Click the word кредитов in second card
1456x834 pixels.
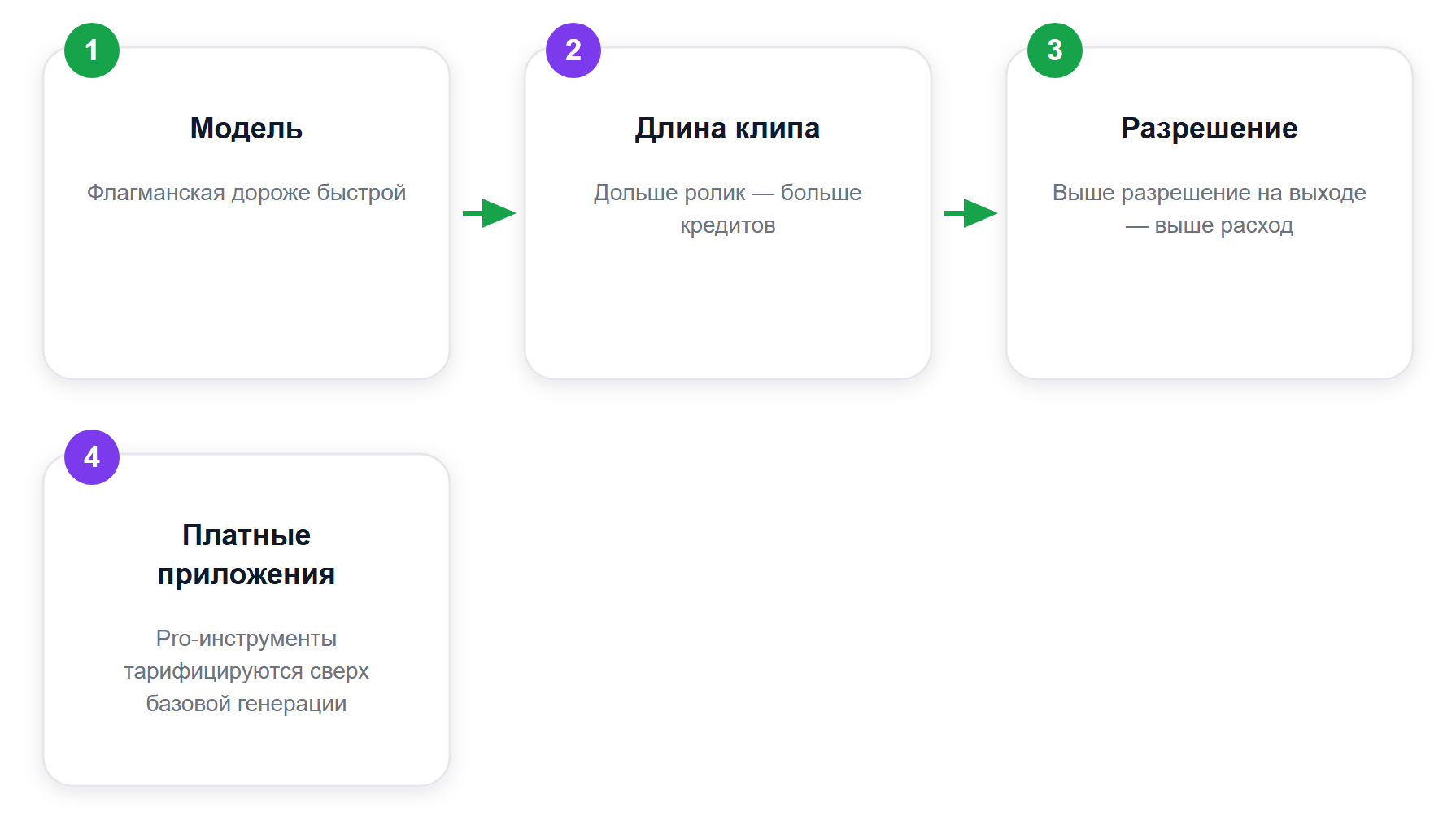pos(728,225)
